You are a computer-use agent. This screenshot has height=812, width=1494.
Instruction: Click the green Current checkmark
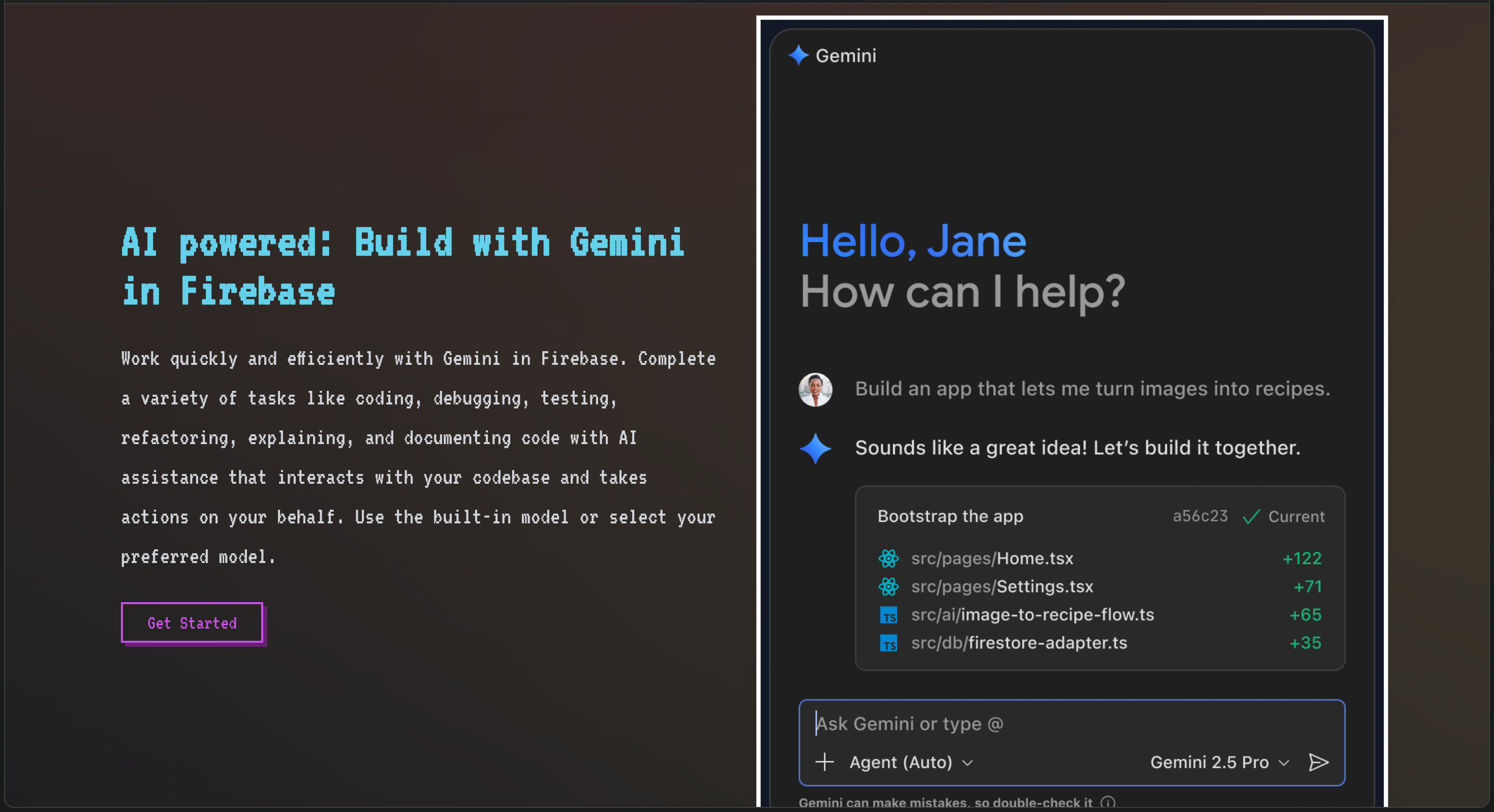pyautogui.click(x=1251, y=516)
